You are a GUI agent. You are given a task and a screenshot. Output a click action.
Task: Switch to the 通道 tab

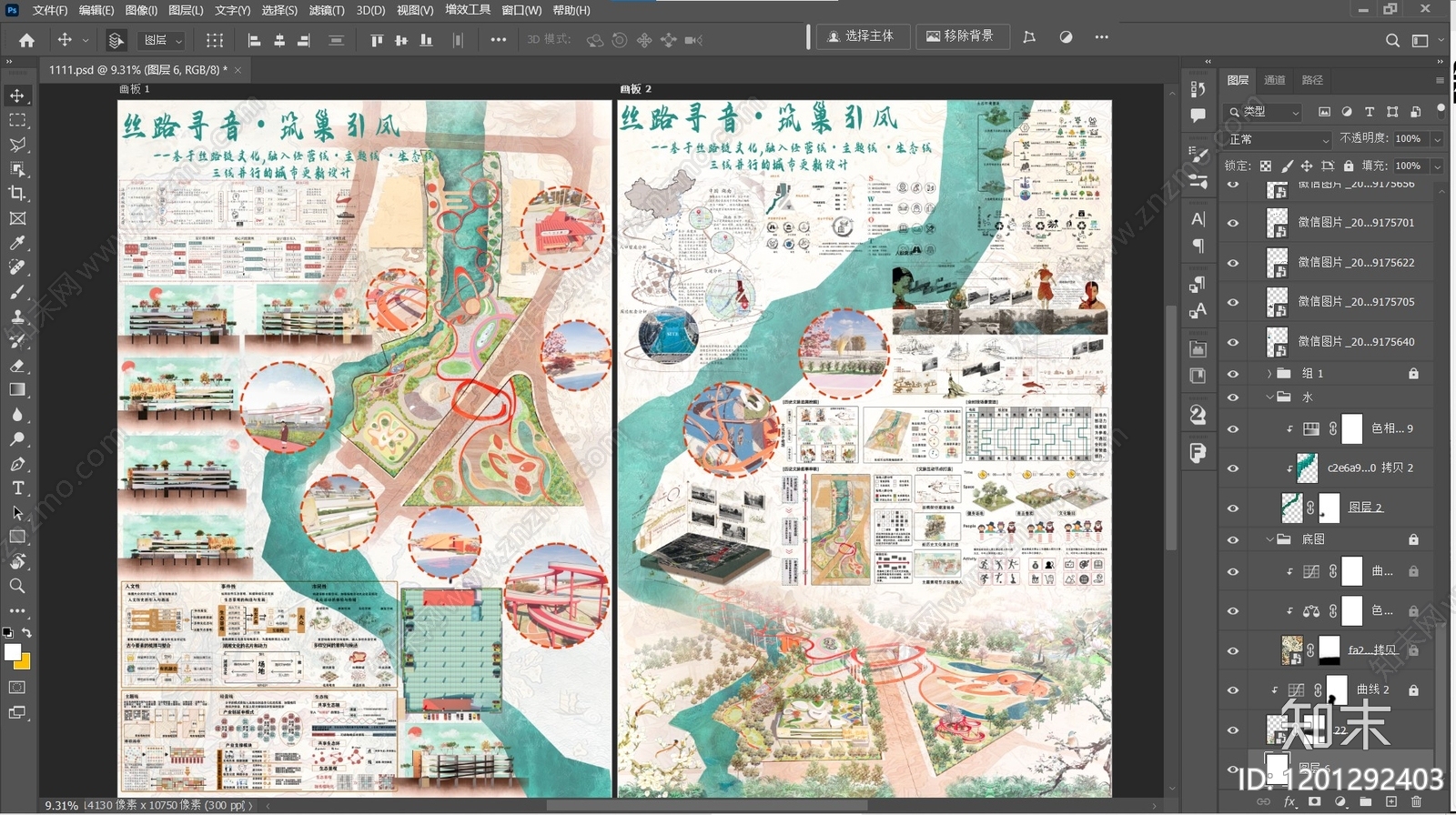tap(1275, 80)
